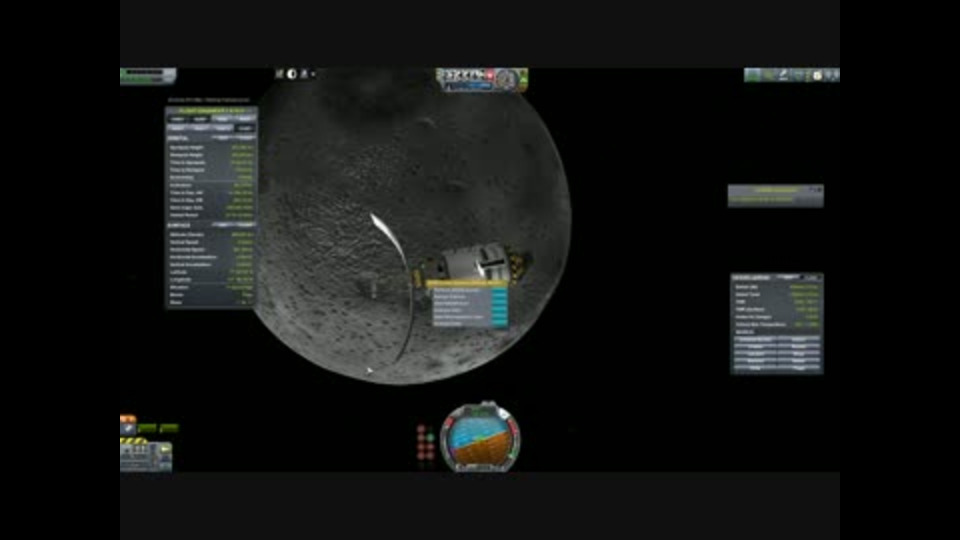Click the green SAS mode marker beside the navball

430,438
